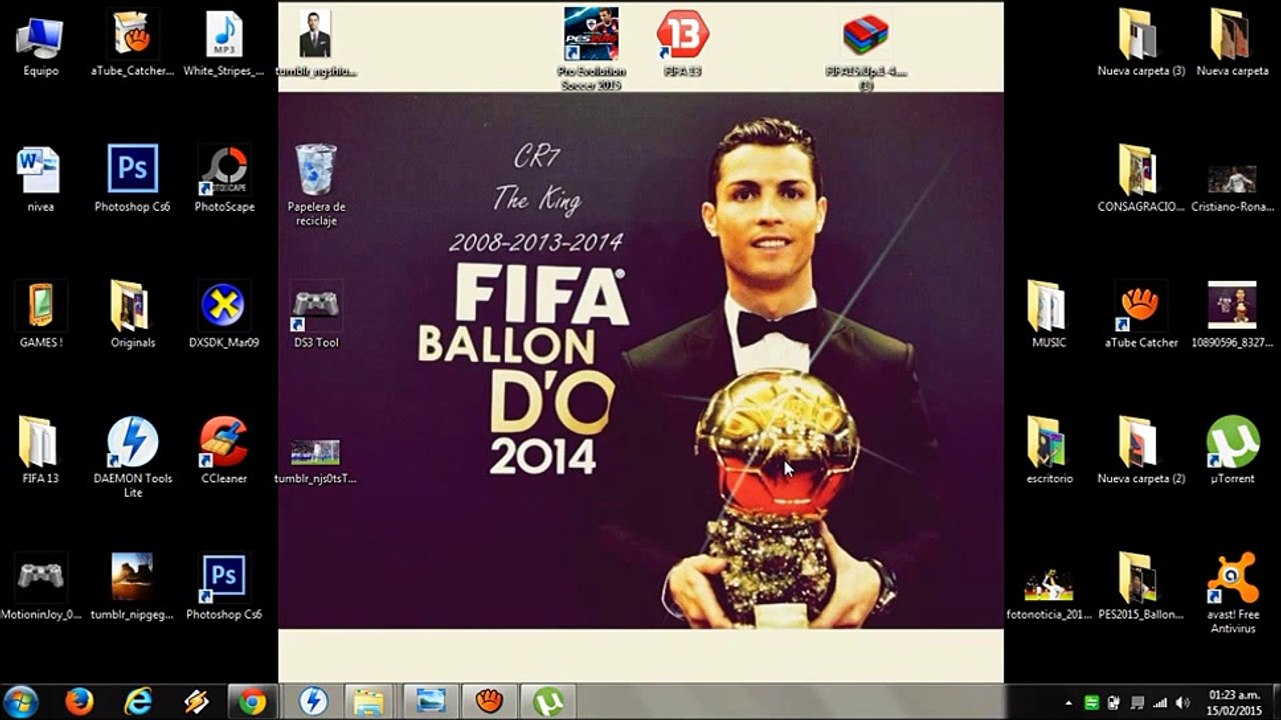The width and height of the screenshot is (1281, 720).
Task: Open the power battery tray icon
Action: [1114, 703]
